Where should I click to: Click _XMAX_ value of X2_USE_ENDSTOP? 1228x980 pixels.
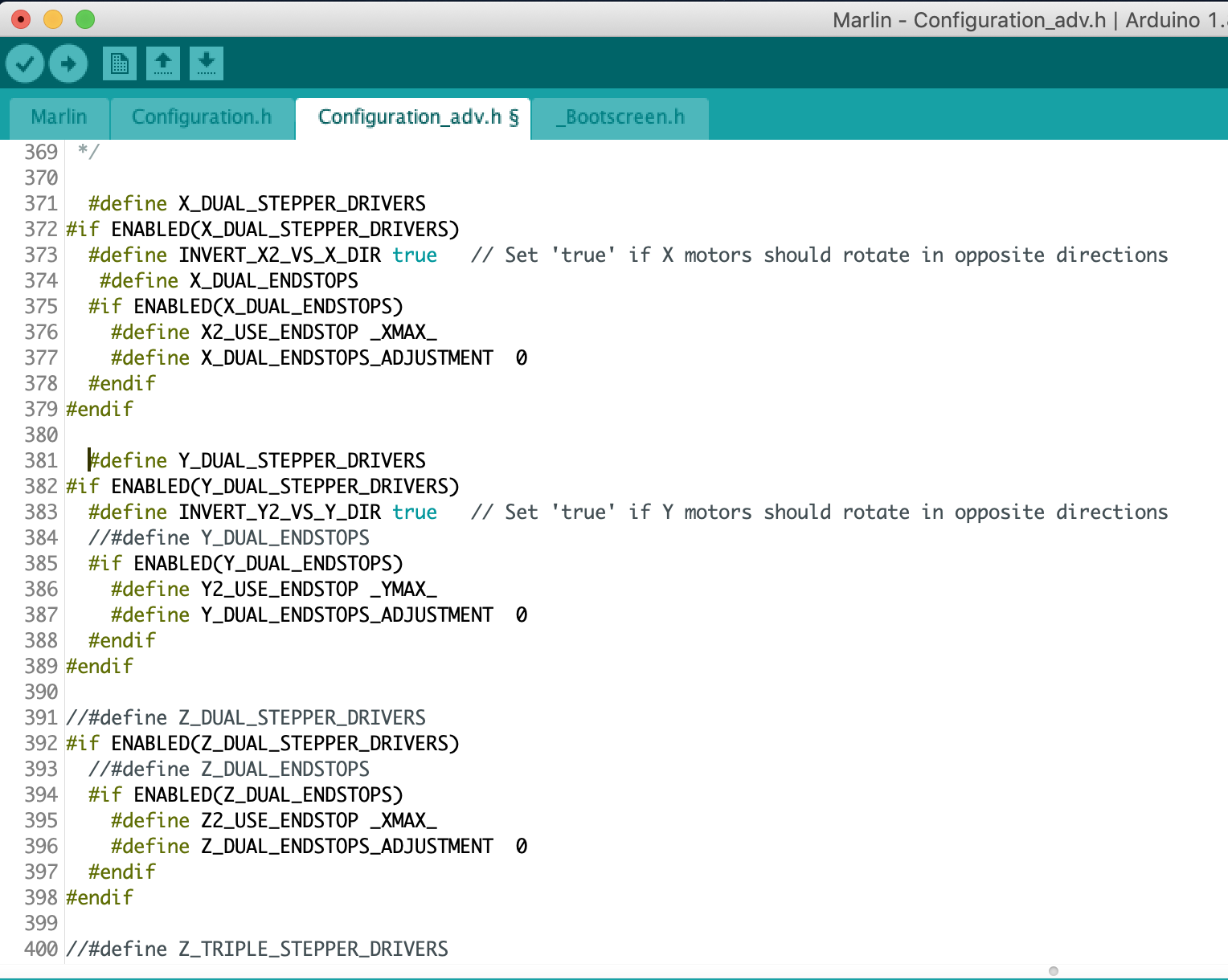click(403, 333)
